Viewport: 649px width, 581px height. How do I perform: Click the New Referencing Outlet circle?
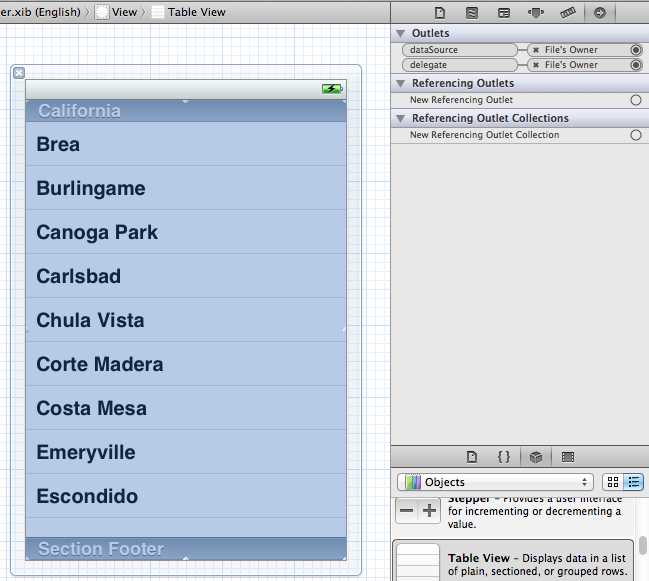point(636,100)
